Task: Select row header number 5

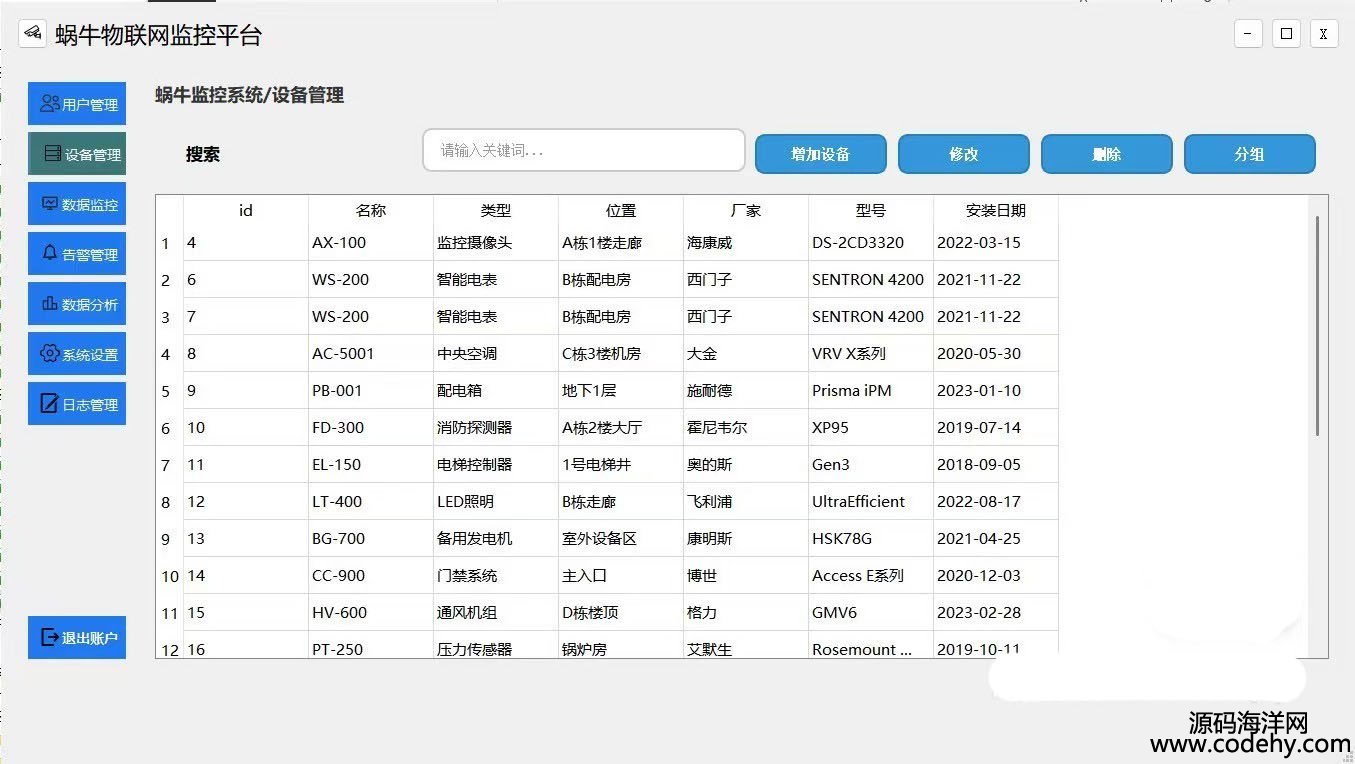Action: pyautogui.click(x=166, y=391)
